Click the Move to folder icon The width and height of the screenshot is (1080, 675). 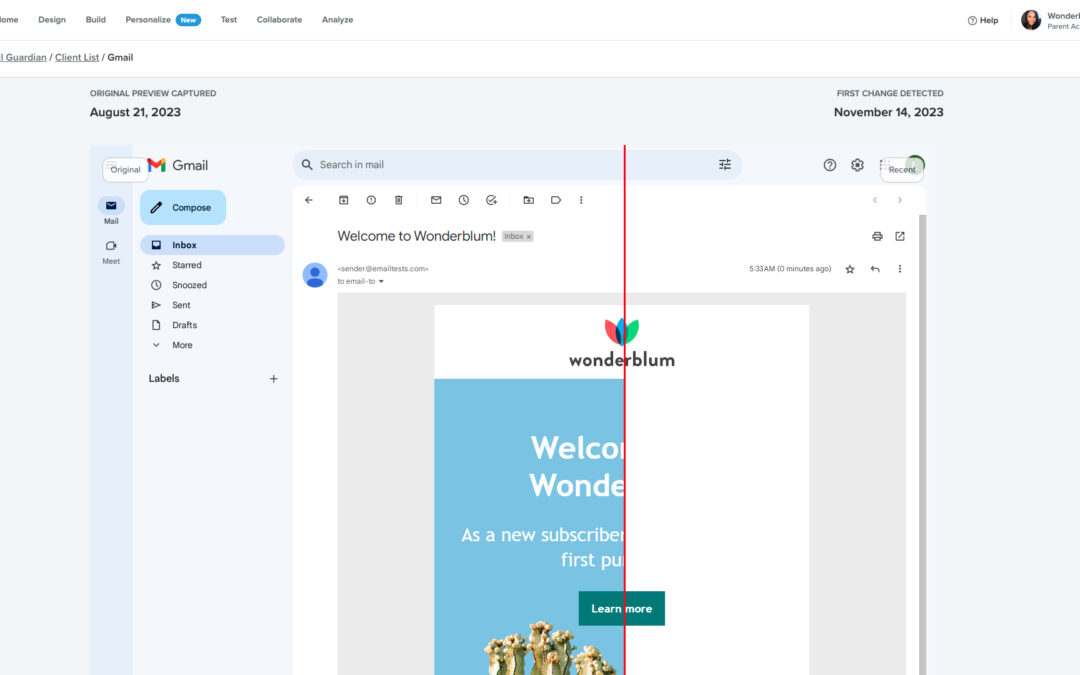[x=528, y=200]
